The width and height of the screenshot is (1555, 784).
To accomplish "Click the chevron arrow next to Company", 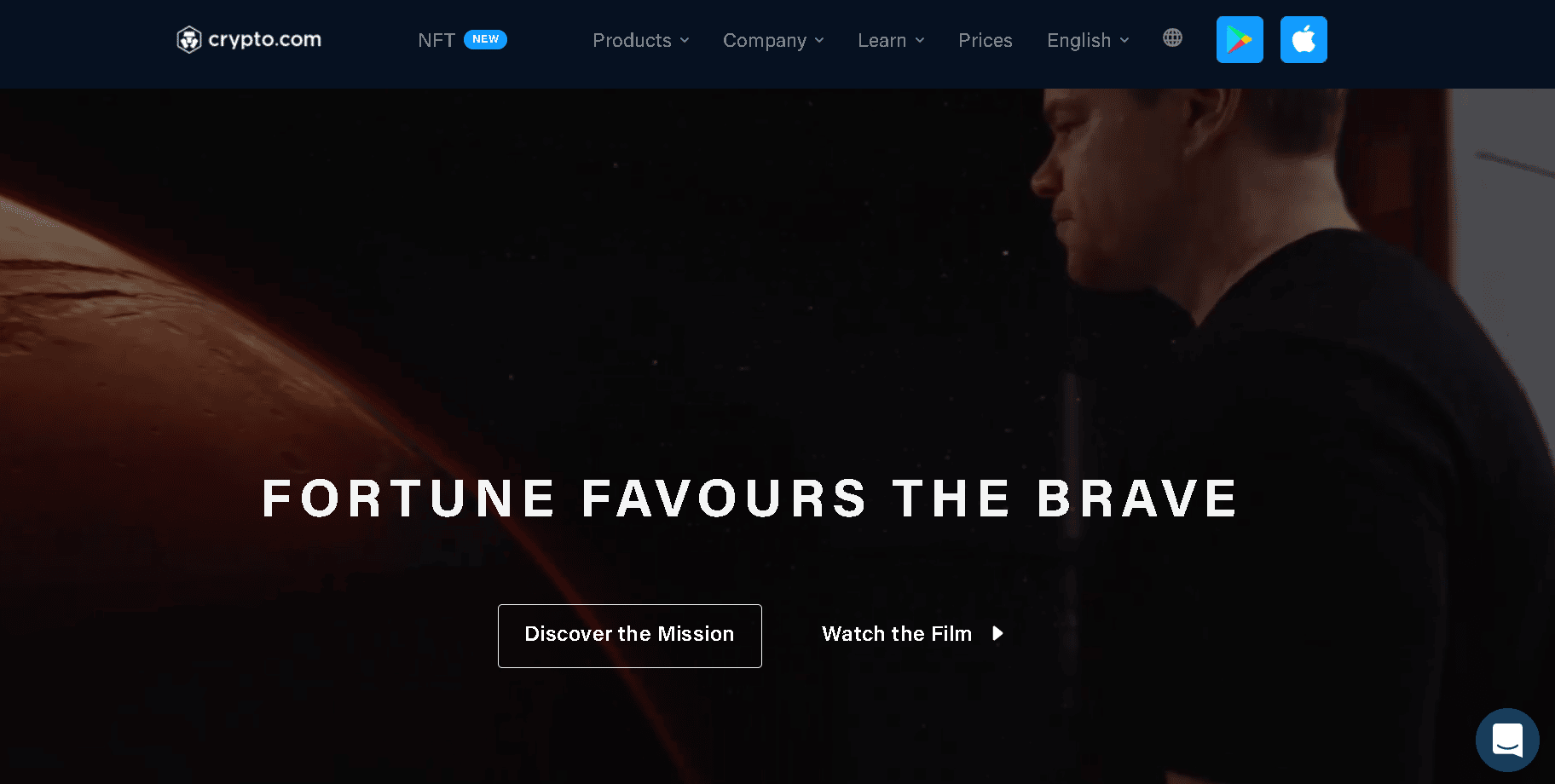I will click(819, 40).
